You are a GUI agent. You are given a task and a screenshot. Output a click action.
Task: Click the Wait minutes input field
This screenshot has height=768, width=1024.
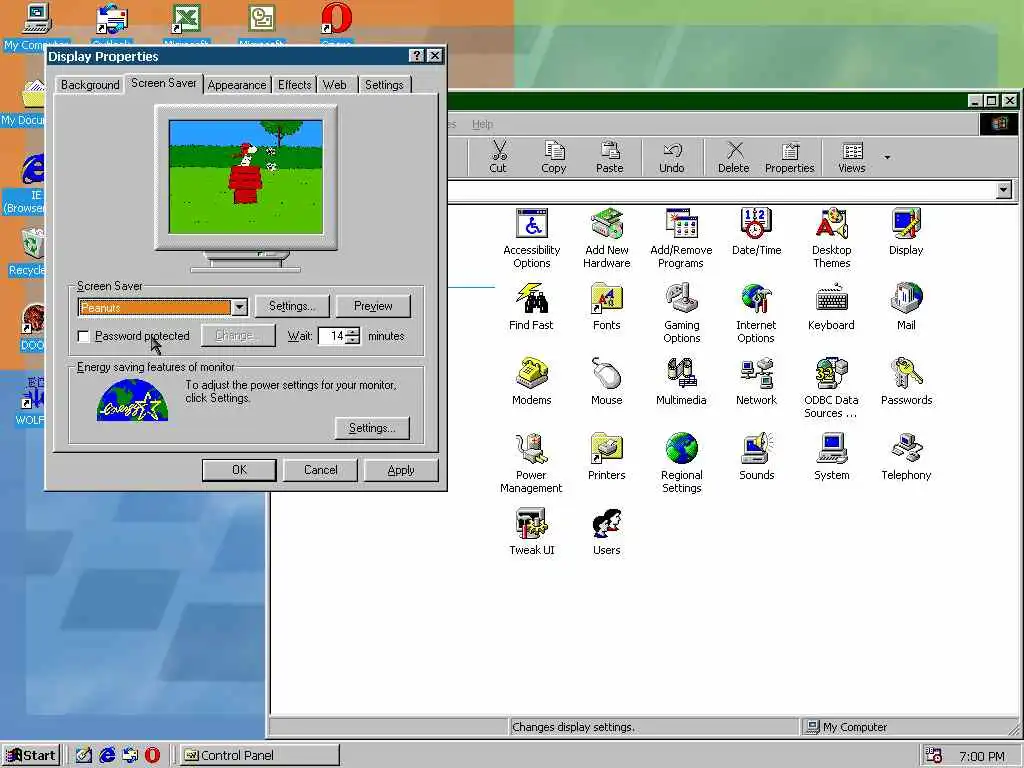click(332, 336)
